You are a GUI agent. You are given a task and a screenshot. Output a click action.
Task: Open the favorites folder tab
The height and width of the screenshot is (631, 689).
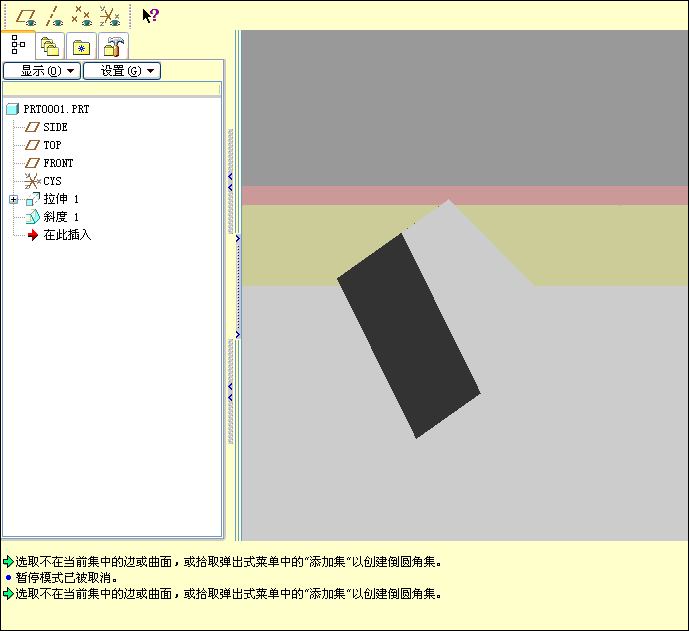pyautogui.click(x=81, y=46)
